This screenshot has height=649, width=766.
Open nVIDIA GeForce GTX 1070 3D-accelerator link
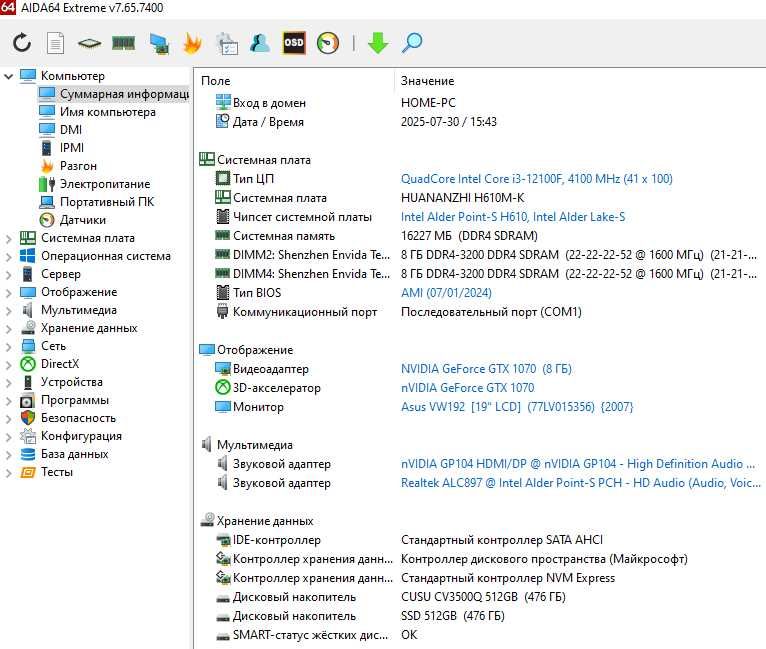pos(468,388)
